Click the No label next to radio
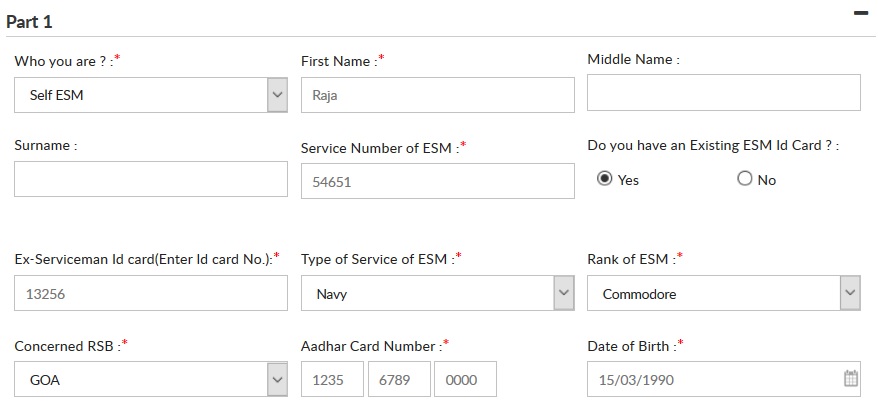Screen dimensions: 878x408 point(767,180)
